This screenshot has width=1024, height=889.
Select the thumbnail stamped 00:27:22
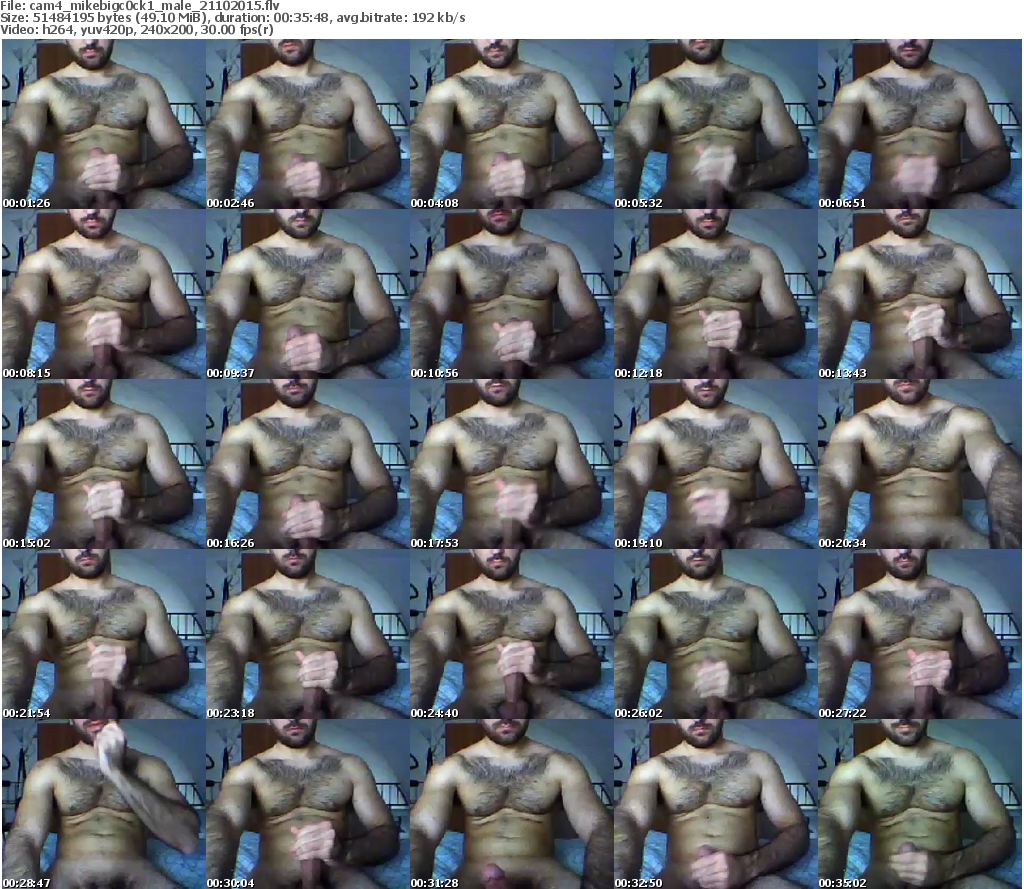(x=920, y=634)
